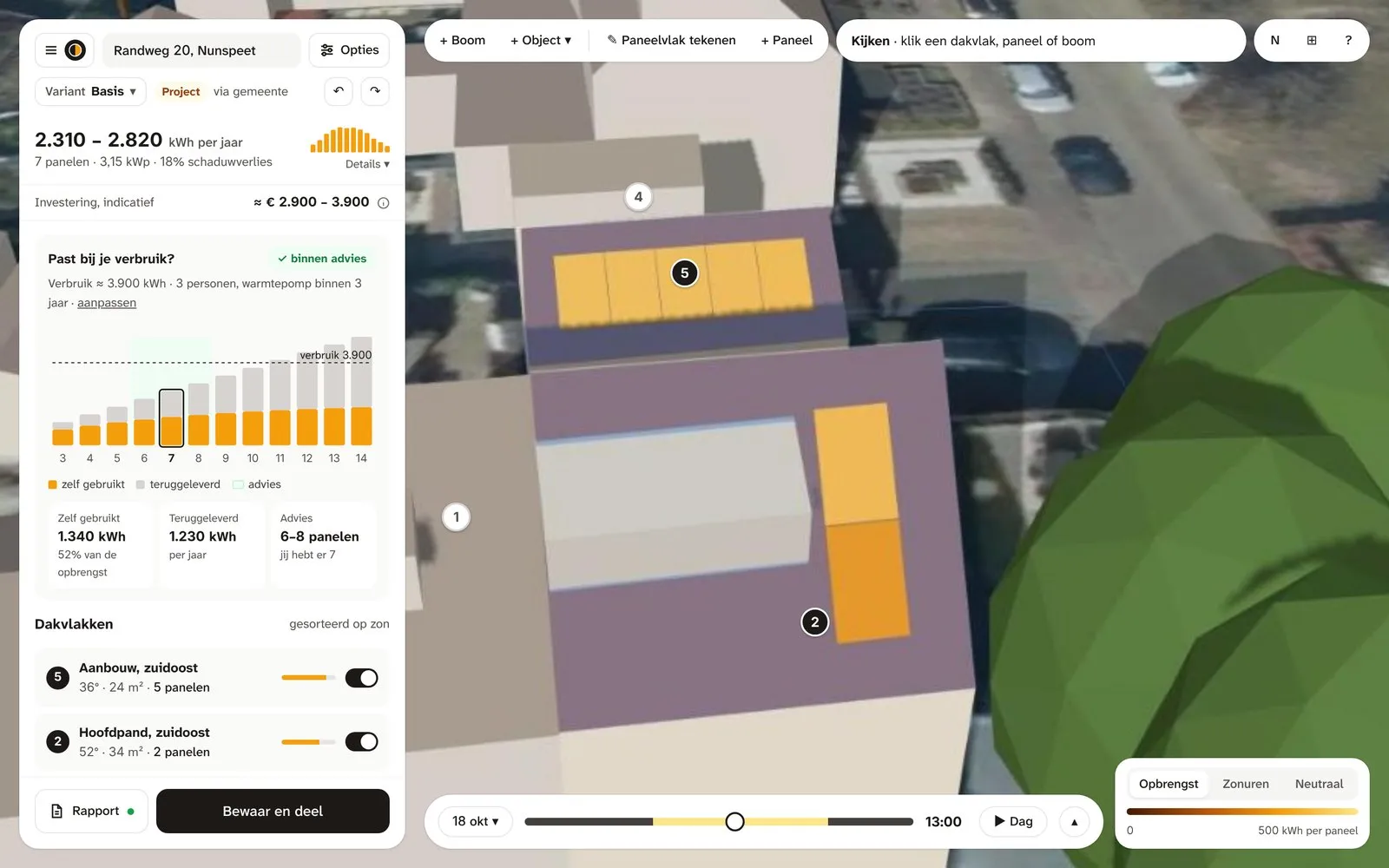Select the 10 panels bar in chart
The width and height of the screenshot is (1389, 868).
pyautogui.click(x=253, y=406)
